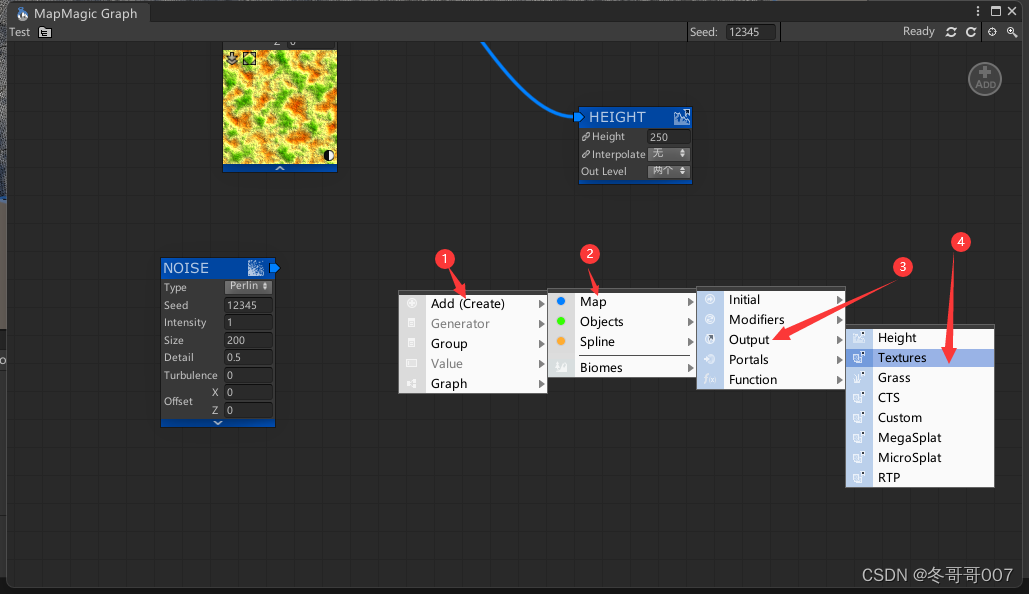This screenshot has height=594, width=1029.
Task: Open the Interpolate dropdown on HEIGHT node
Action: click(668, 154)
